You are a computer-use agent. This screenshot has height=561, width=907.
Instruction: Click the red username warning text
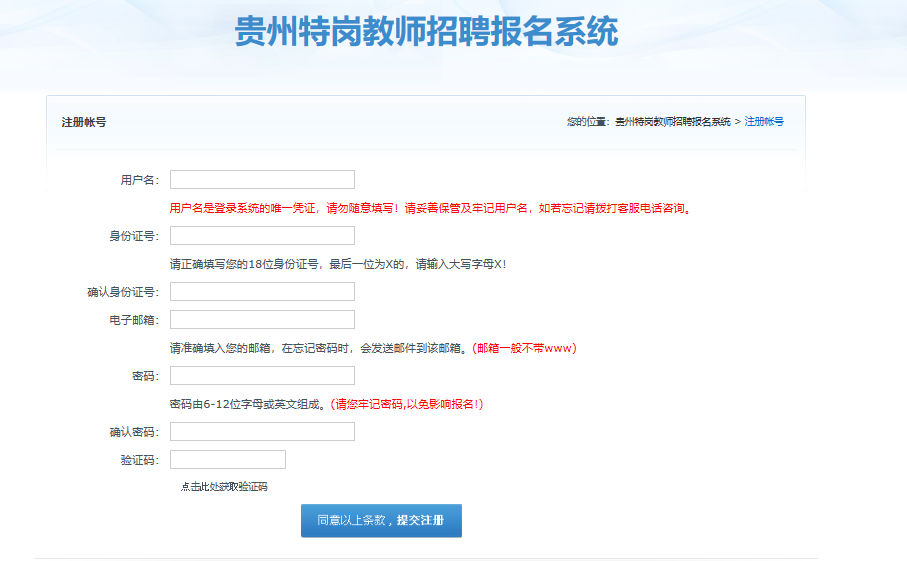tap(430, 209)
